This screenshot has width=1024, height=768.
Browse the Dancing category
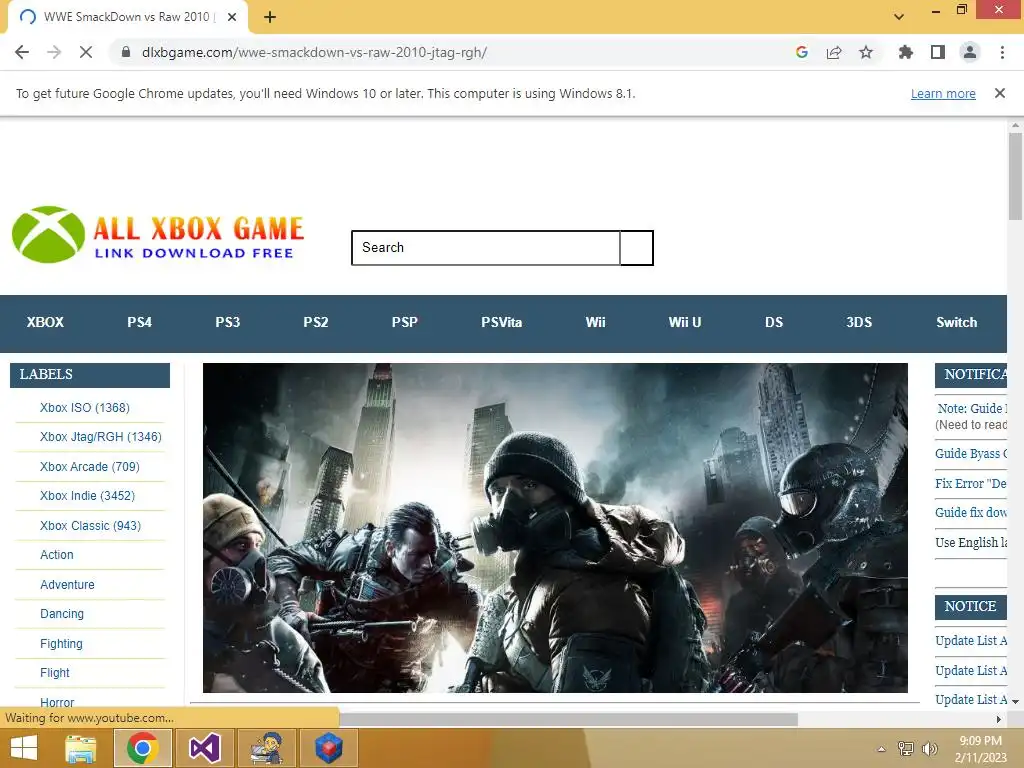point(62,614)
